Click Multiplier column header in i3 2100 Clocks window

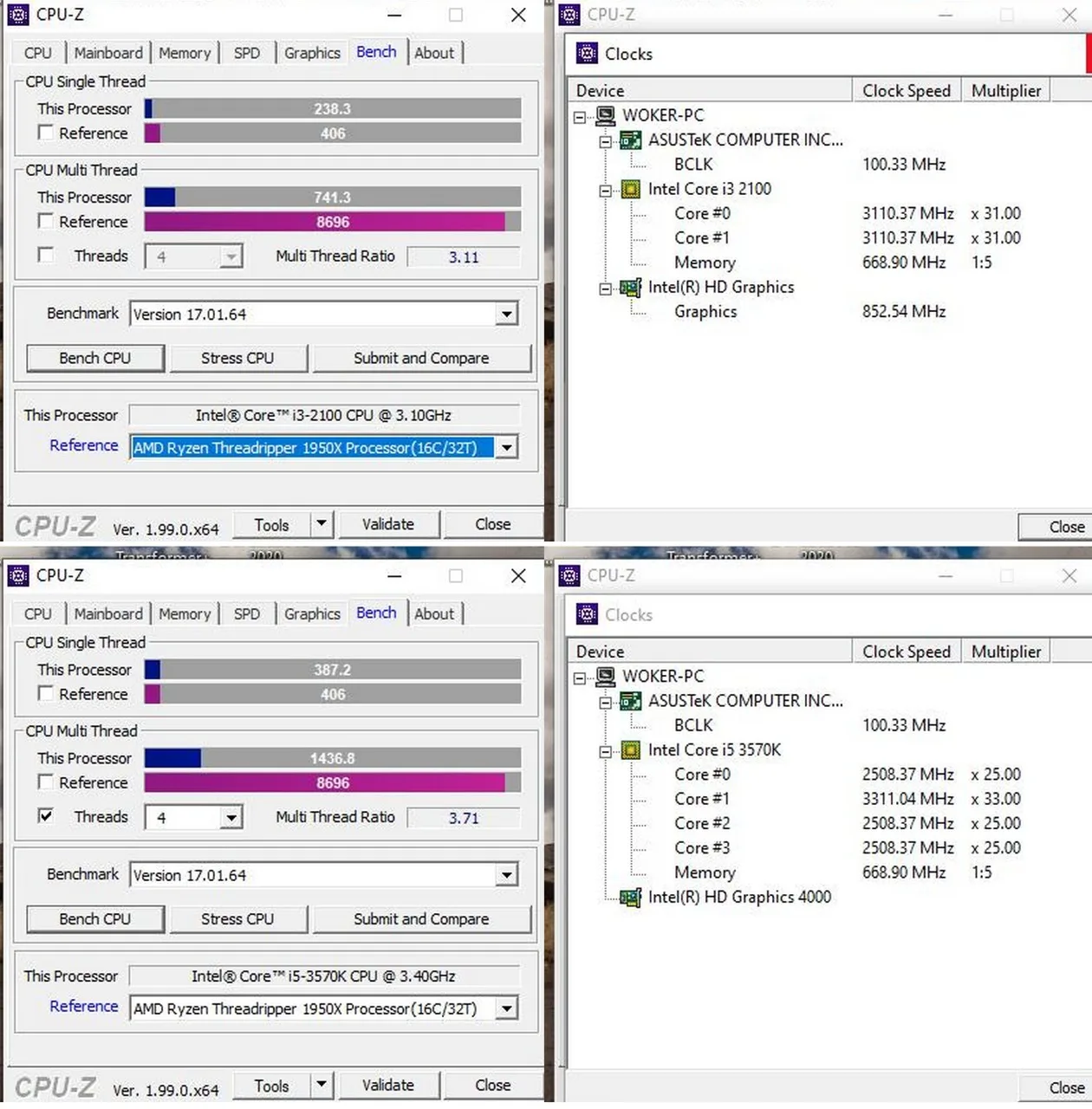click(1006, 90)
